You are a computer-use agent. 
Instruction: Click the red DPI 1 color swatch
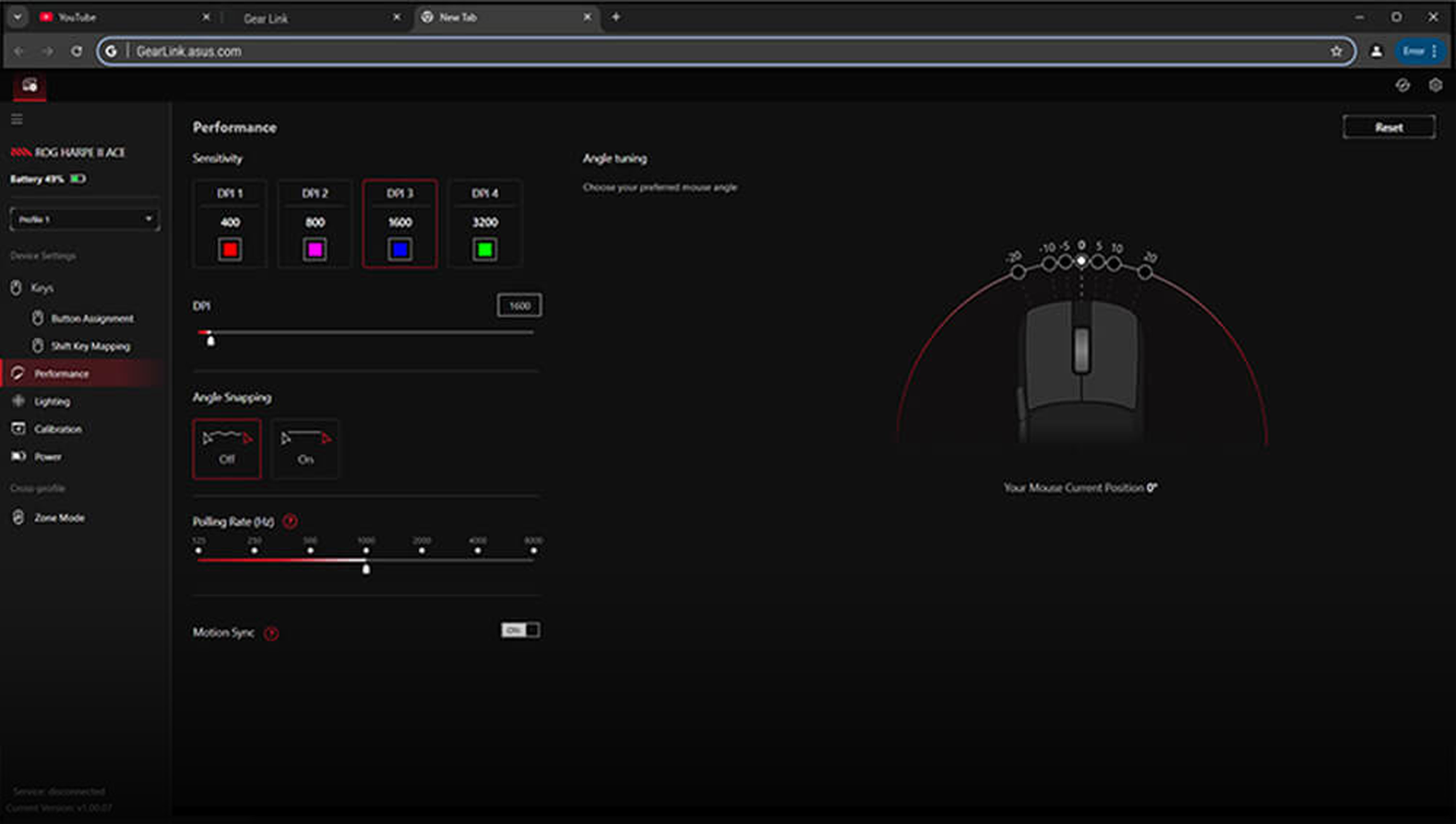click(x=230, y=250)
